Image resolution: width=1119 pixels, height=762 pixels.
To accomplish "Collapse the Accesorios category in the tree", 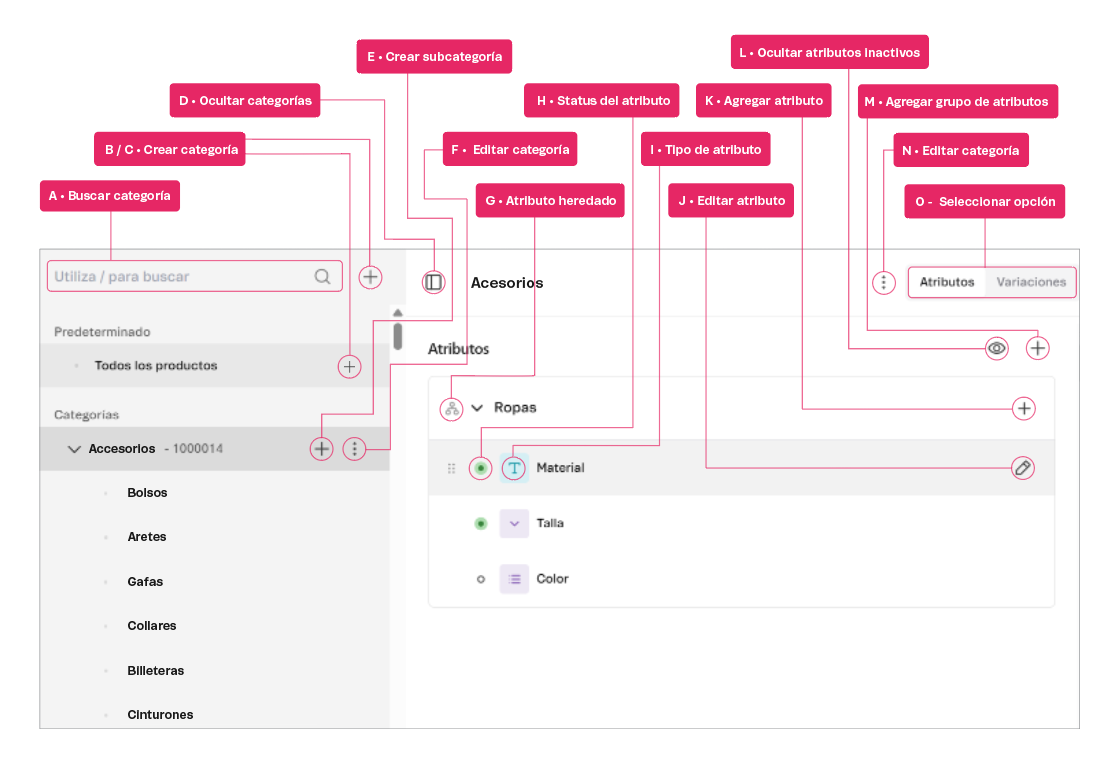I will 74,449.
